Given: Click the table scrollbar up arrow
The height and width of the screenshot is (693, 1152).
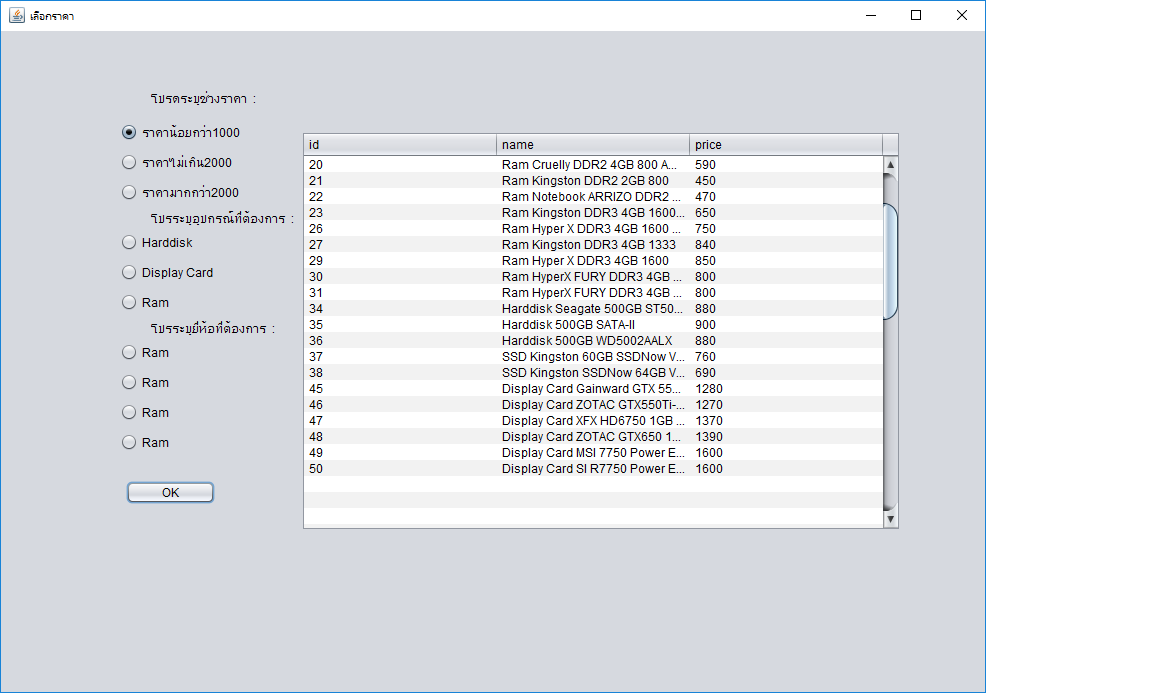Looking at the screenshot, I should (x=890, y=165).
